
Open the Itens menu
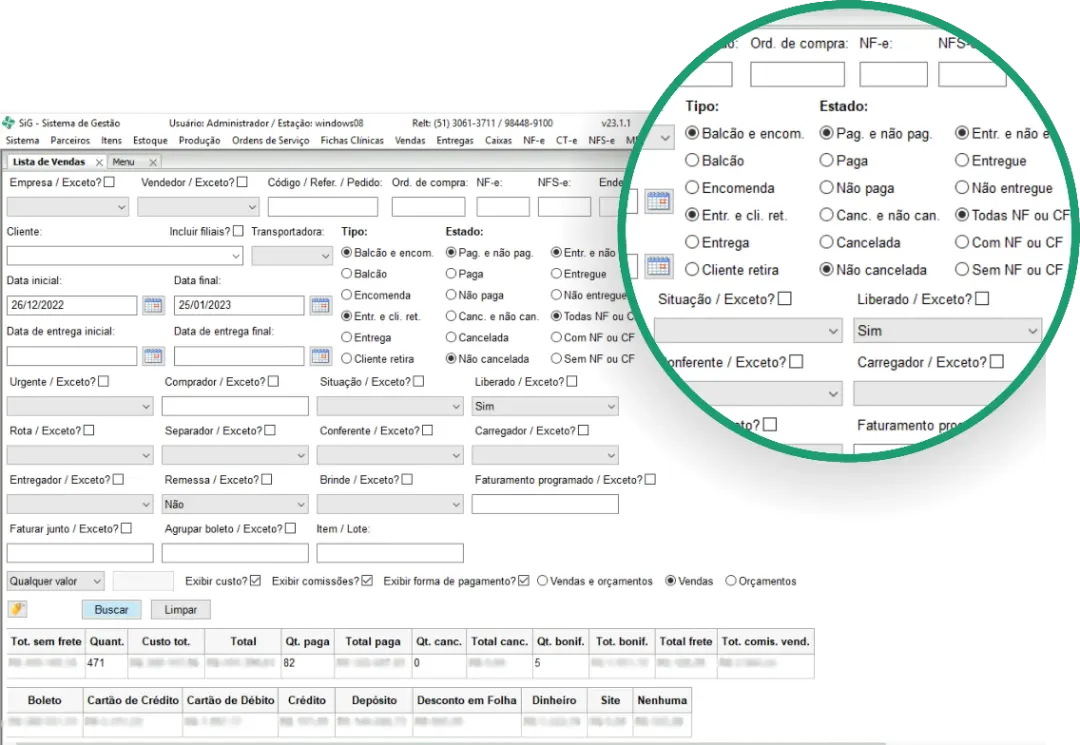click(111, 140)
